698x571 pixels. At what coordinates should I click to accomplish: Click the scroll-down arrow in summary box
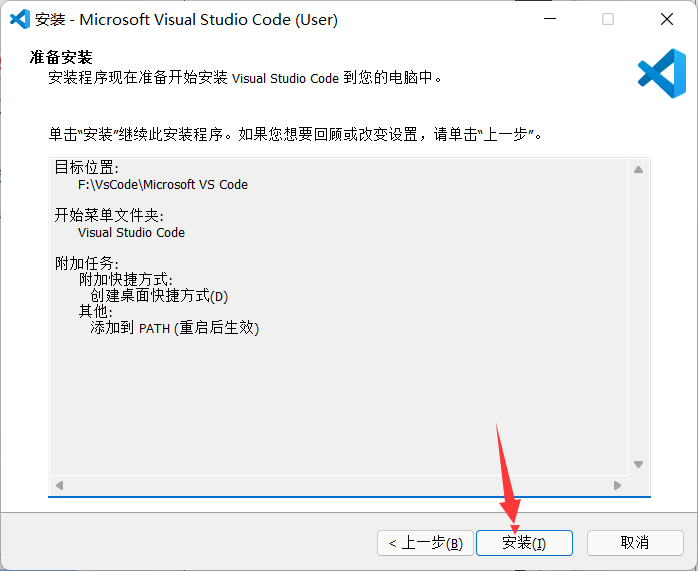(638, 464)
